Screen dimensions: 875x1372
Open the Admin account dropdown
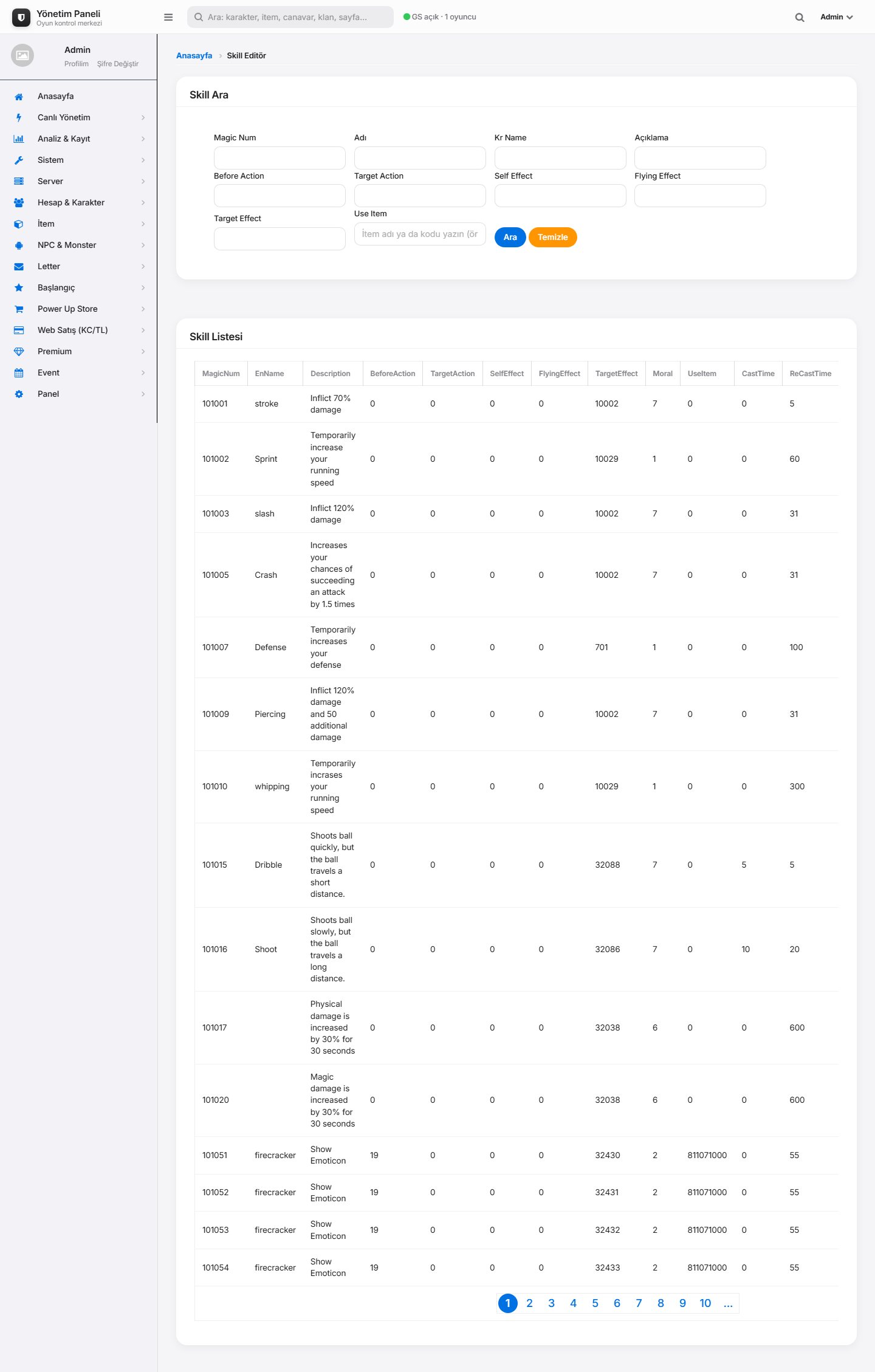(837, 17)
